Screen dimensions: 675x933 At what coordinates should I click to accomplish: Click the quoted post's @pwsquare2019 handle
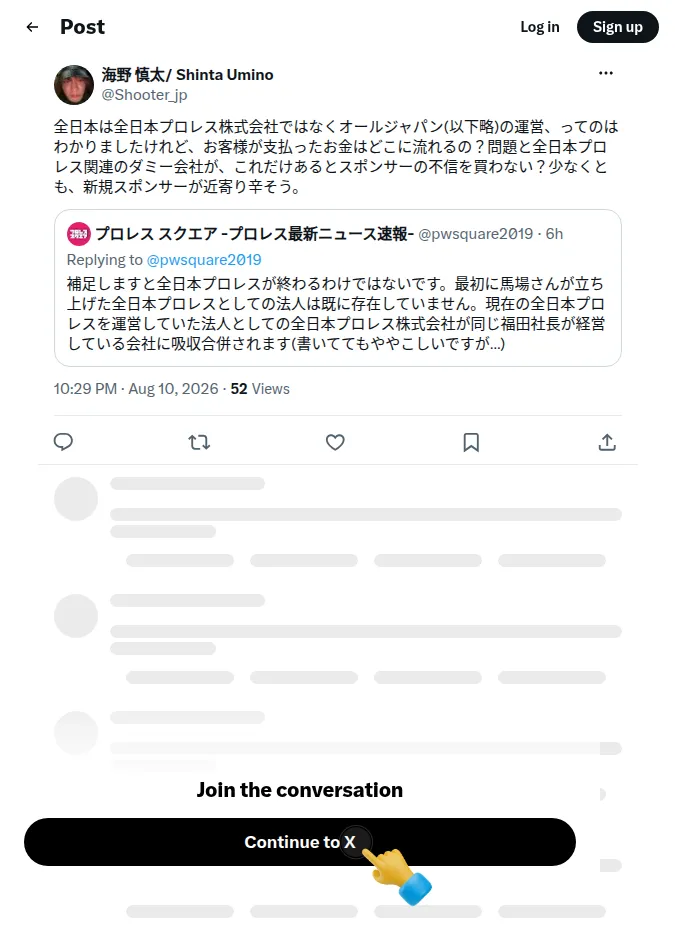click(x=475, y=234)
